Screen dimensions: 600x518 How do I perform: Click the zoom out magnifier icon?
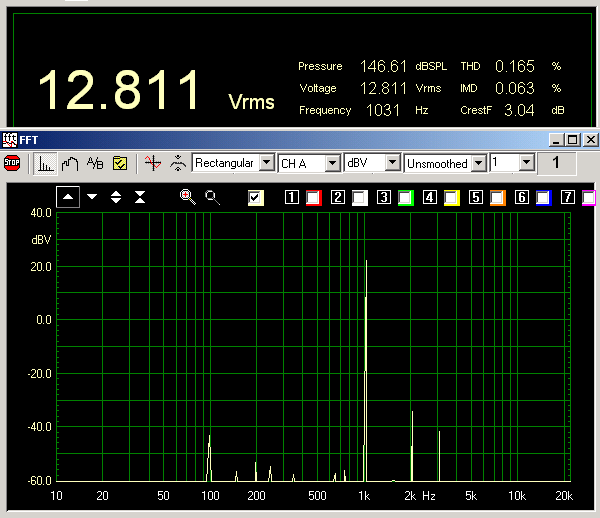212,197
